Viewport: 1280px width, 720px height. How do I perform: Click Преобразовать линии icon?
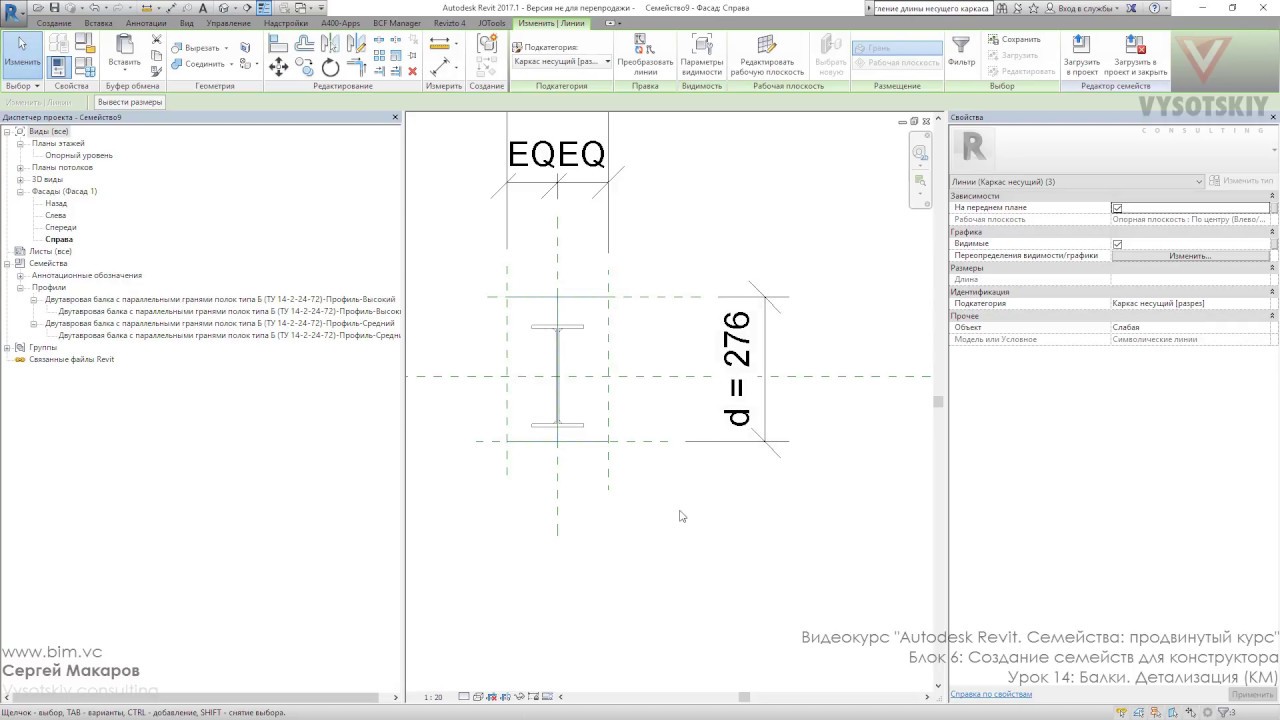645,54
